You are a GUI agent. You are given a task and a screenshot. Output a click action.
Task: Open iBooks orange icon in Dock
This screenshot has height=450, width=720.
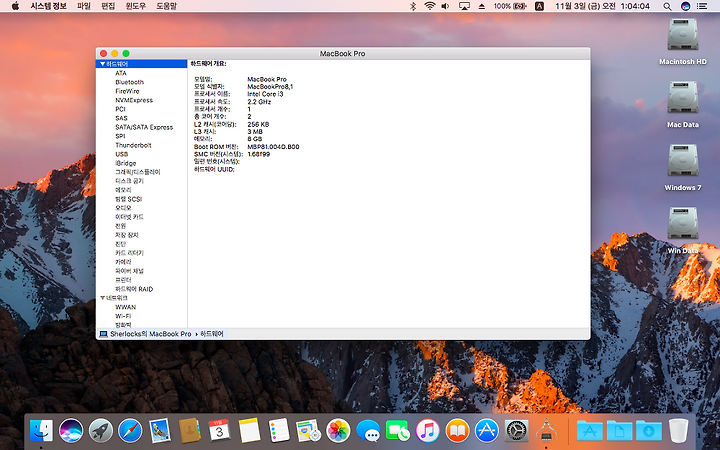point(457,431)
